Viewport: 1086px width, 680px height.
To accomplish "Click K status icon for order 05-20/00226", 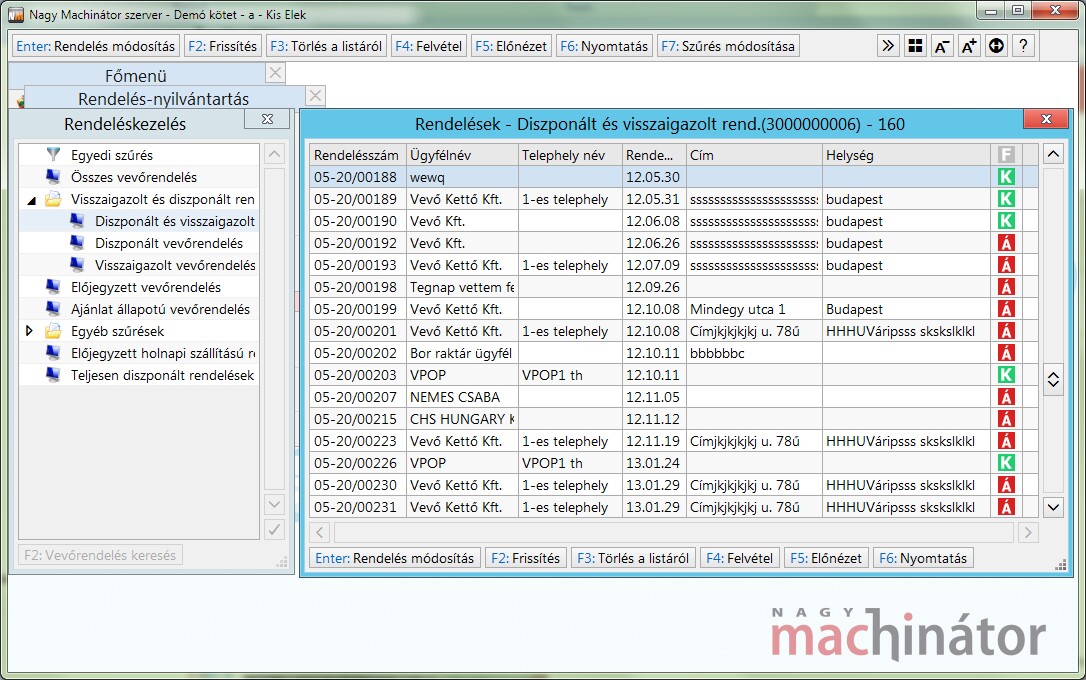I will [x=1006, y=463].
